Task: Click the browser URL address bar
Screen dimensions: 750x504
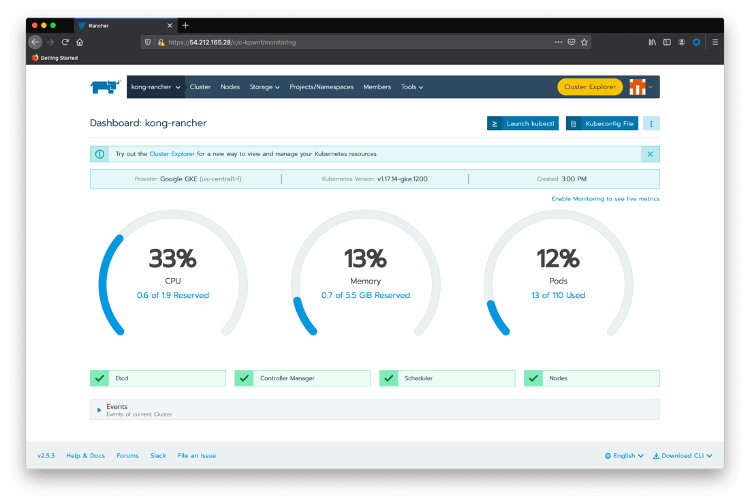Action: (x=350, y=42)
